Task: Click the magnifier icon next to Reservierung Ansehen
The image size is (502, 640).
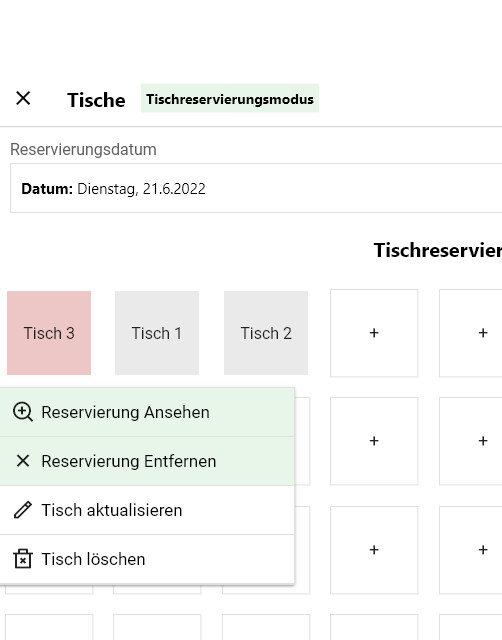Action: (x=23, y=412)
